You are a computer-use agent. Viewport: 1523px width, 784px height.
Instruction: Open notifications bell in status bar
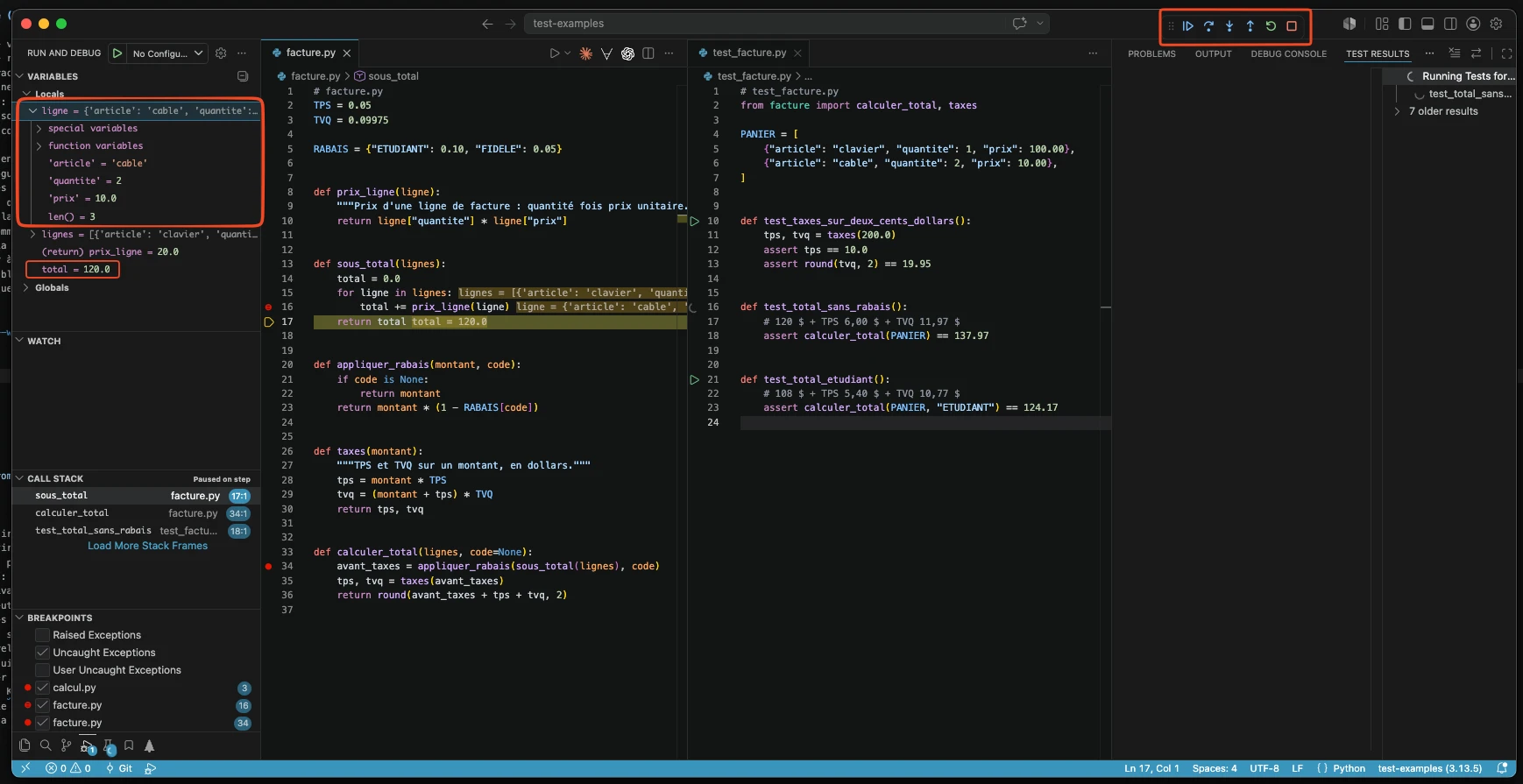[1502, 768]
